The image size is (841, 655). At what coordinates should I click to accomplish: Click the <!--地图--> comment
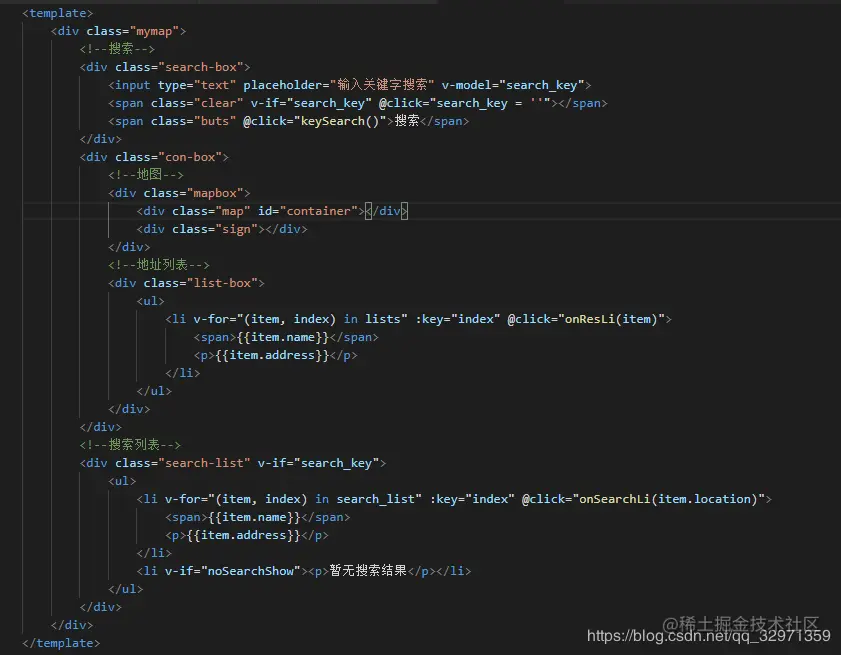146,175
